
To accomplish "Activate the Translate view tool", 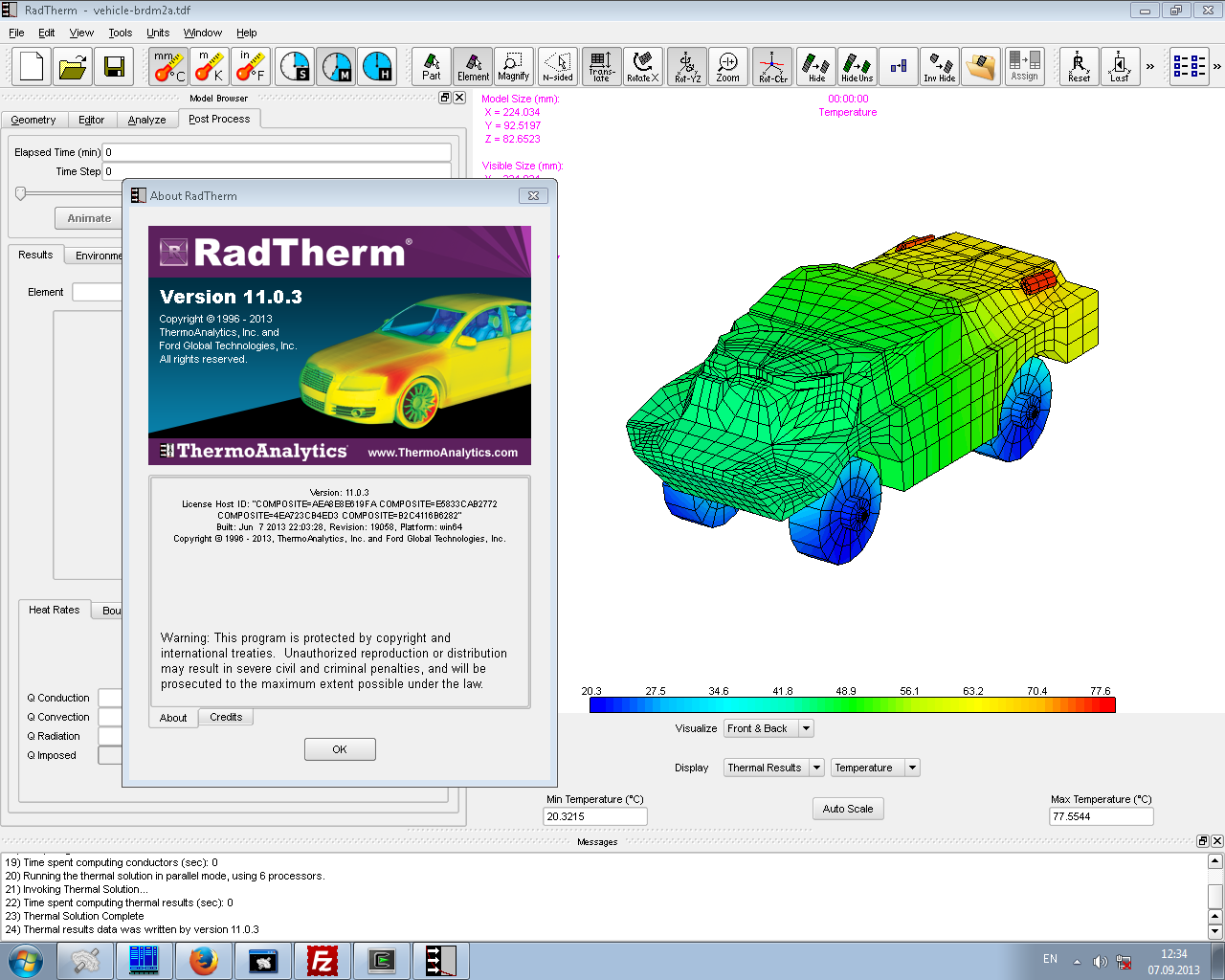I will [x=602, y=67].
